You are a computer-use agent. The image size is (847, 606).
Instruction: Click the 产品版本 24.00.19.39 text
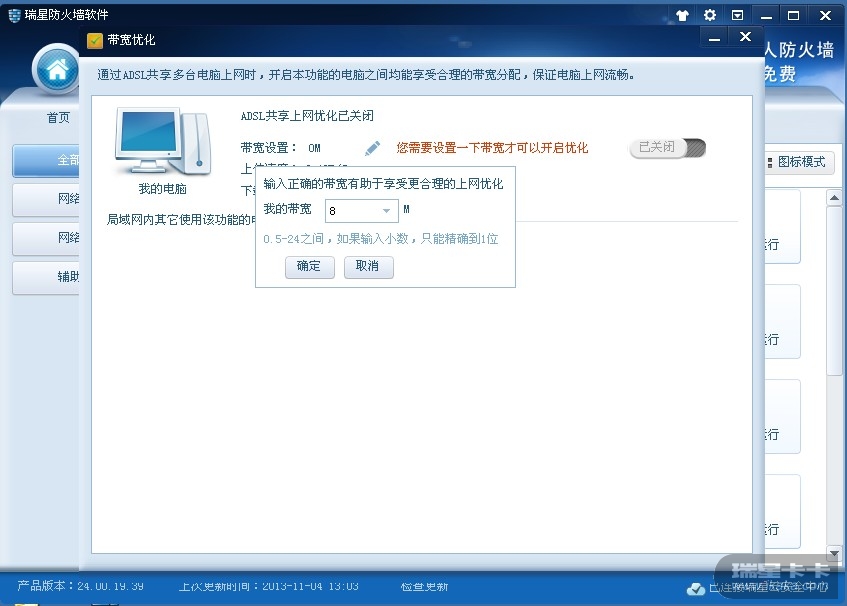80,586
